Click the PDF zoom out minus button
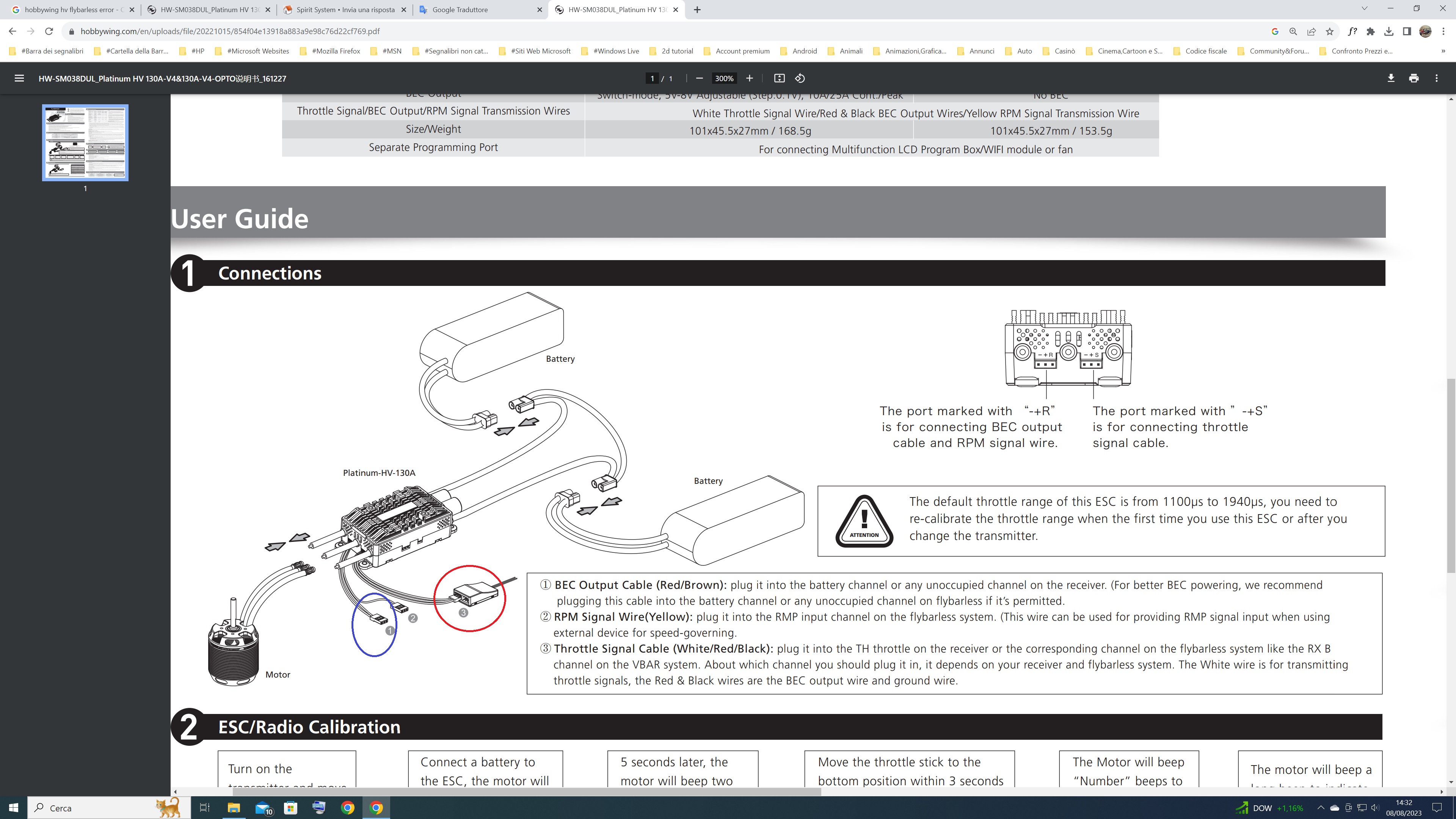 [x=699, y=78]
